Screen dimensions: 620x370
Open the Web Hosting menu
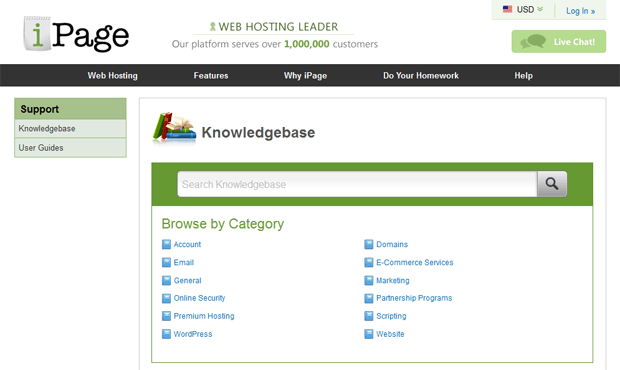pos(113,76)
